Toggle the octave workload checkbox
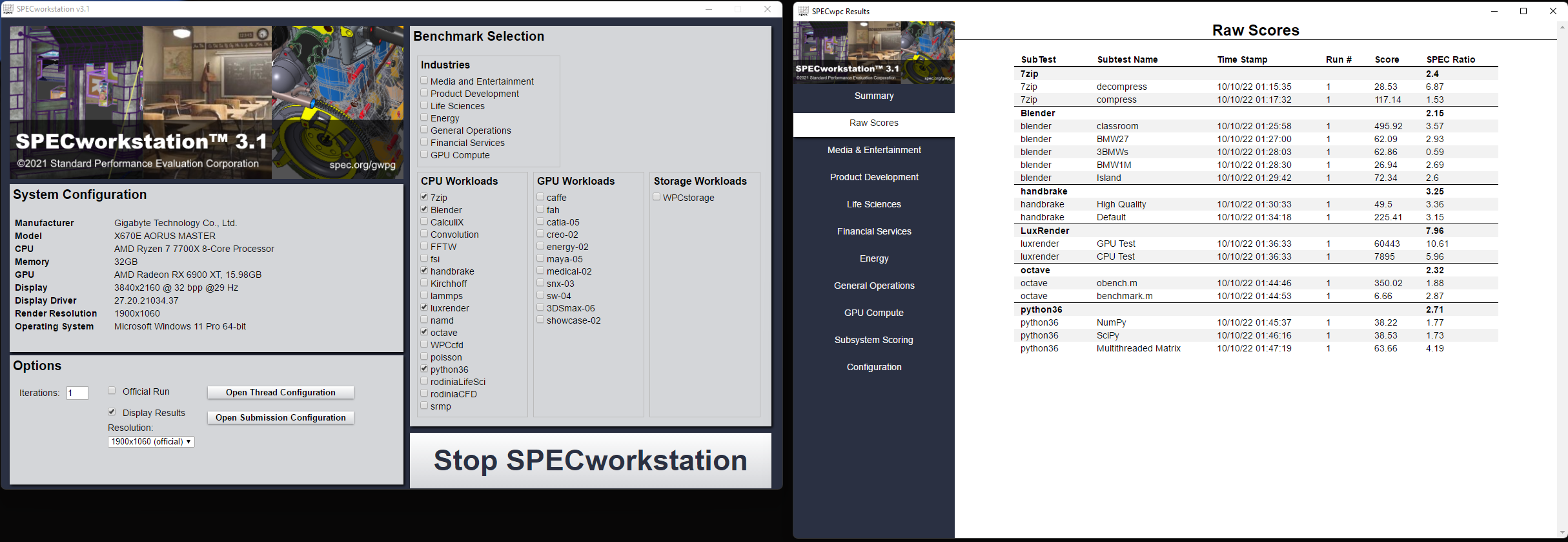 [424, 332]
